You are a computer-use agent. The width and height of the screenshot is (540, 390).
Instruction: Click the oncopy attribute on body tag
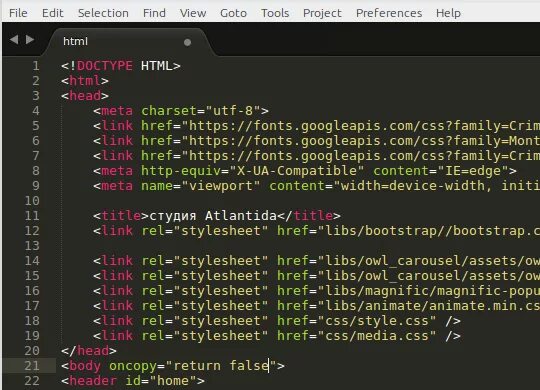tap(133, 366)
